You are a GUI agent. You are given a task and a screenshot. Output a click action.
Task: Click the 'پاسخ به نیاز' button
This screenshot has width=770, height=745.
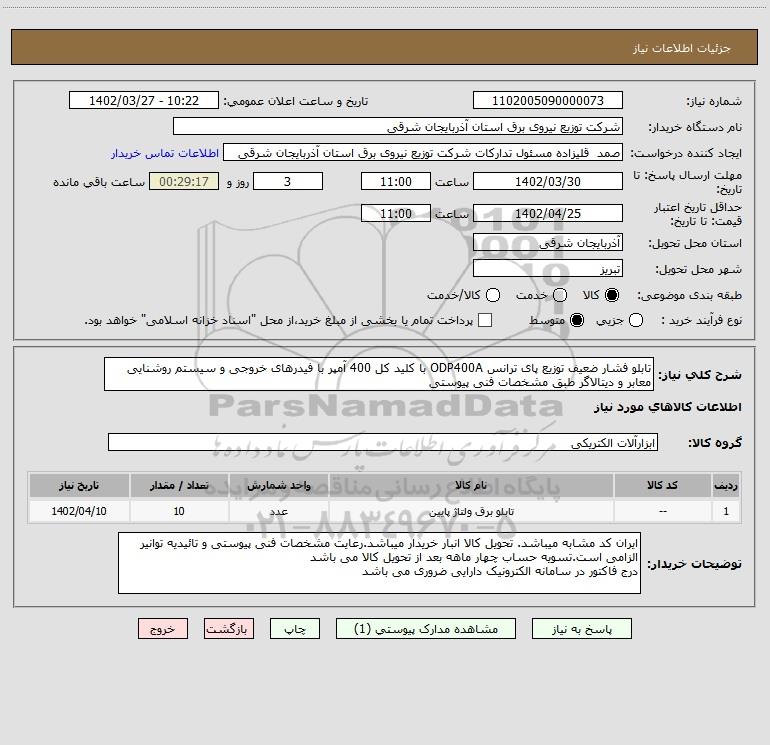point(581,629)
